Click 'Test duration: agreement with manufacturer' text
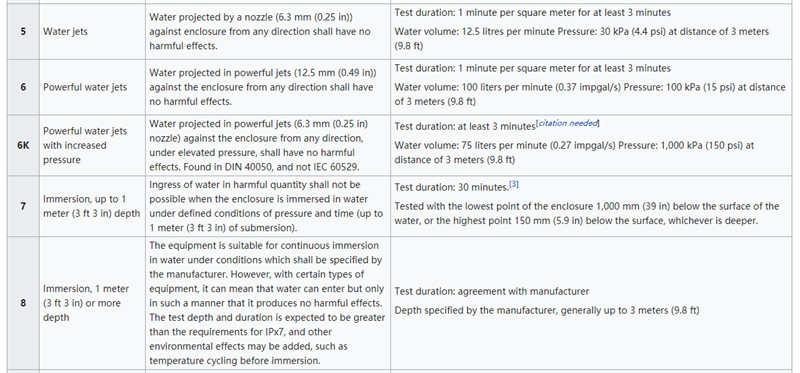 [492, 291]
